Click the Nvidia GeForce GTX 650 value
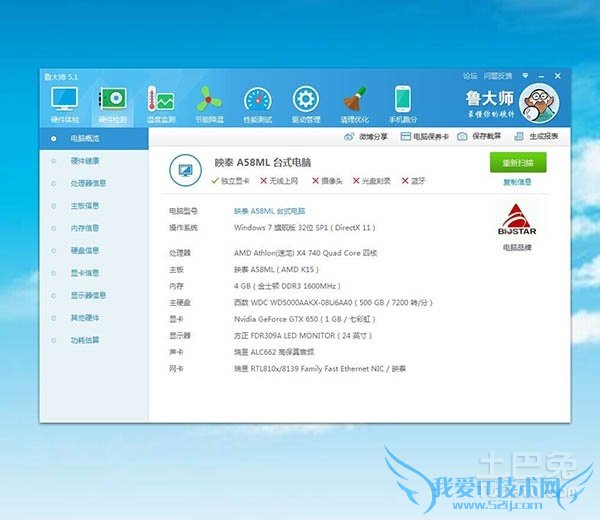 pyautogui.click(x=305, y=319)
